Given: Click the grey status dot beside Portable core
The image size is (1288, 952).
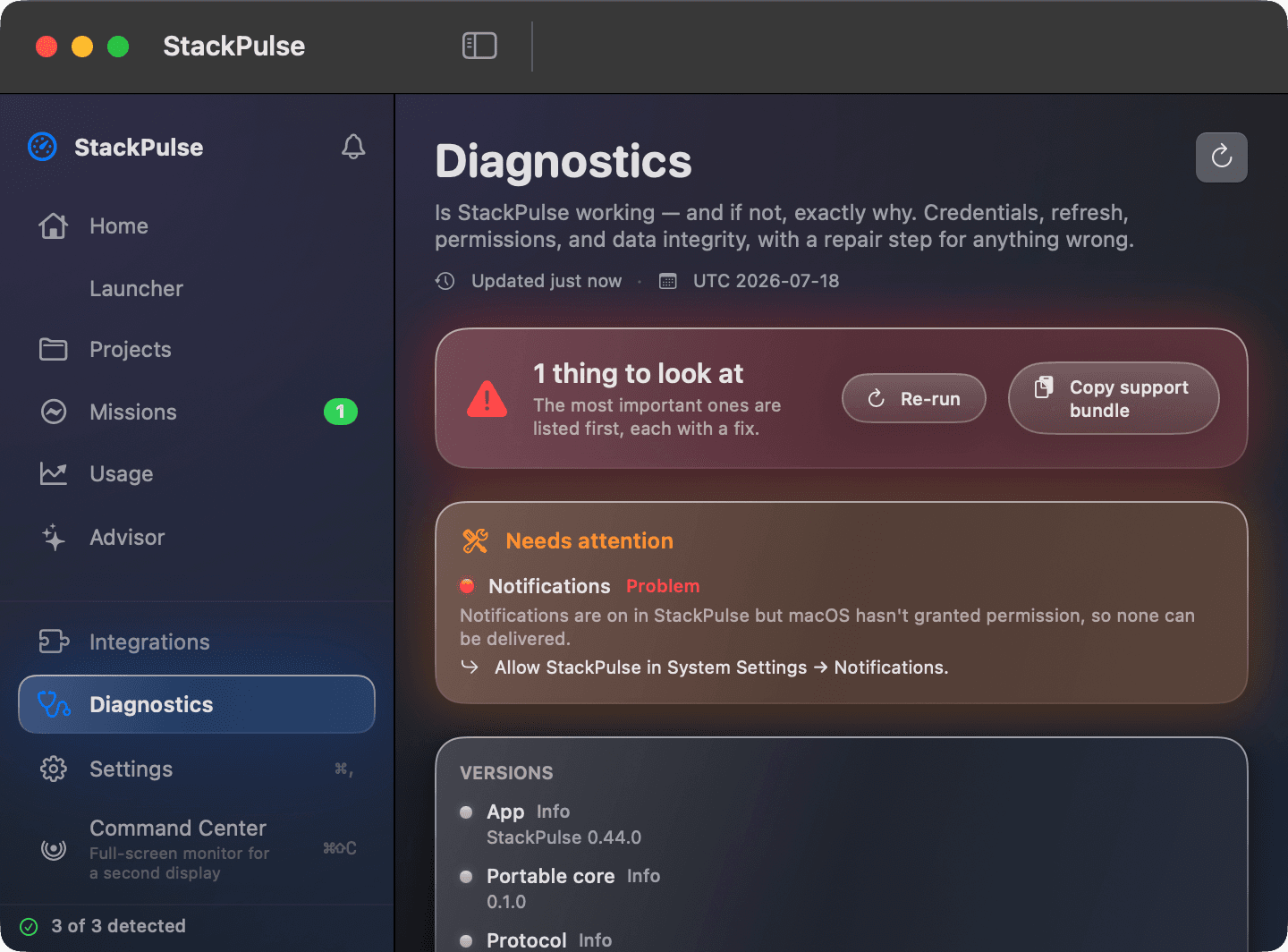Looking at the screenshot, I should tap(466, 877).
